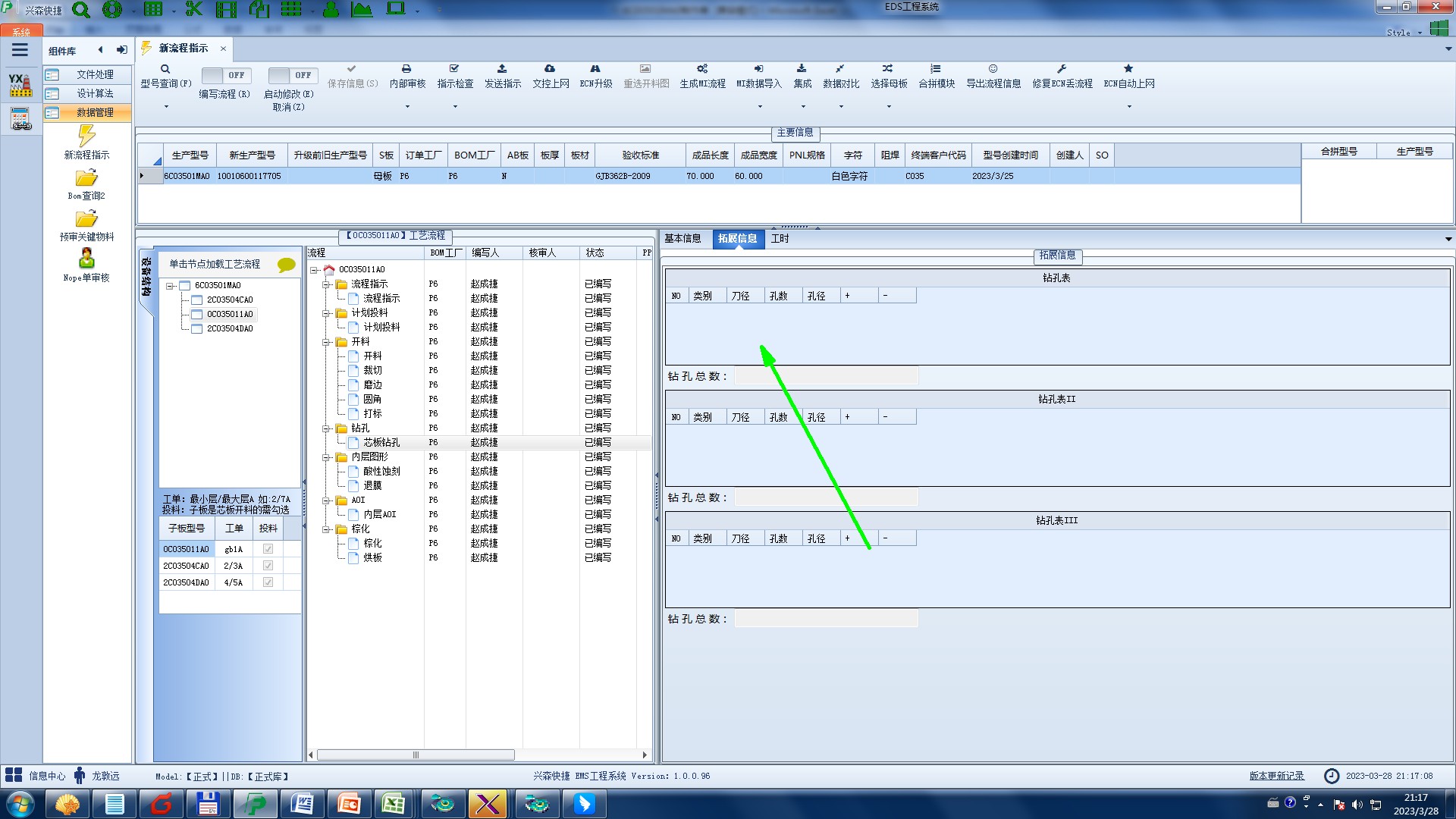Click the 导出流程信息 smiley icon
This screenshot has height=819, width=1456.
point(993,69)
